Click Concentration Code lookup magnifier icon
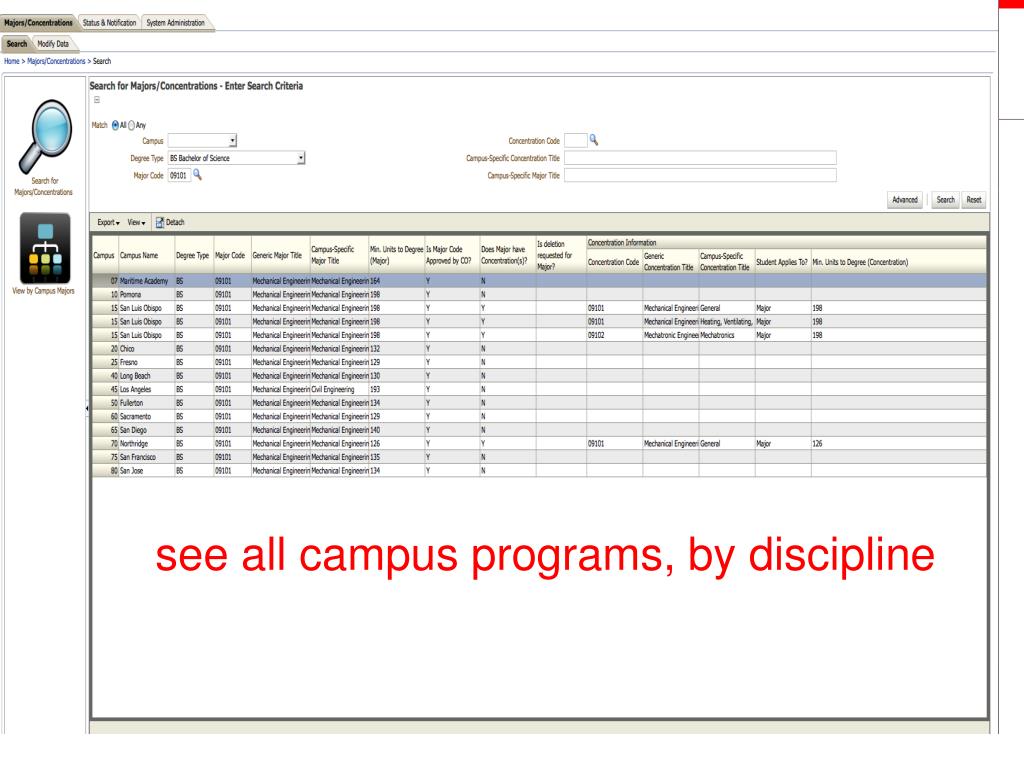 (x=594, y=140)
